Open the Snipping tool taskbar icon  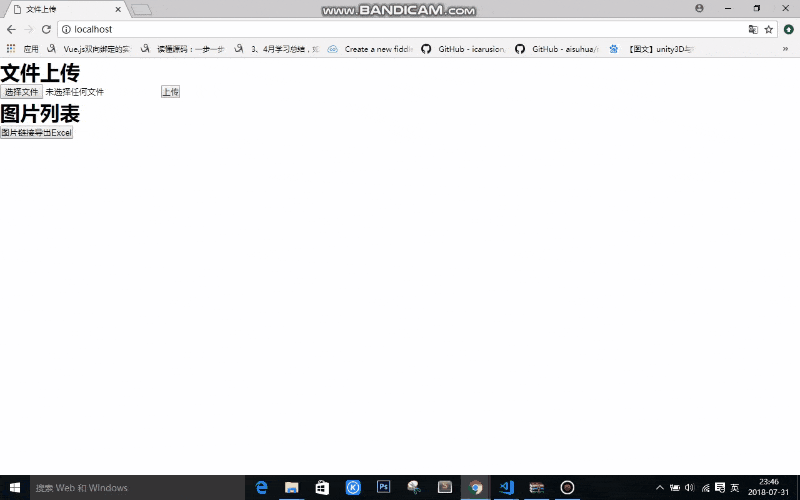tap(414, 488)
